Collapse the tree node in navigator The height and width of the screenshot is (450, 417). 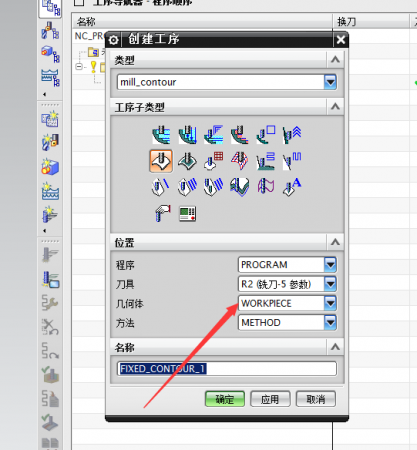point(79,67)
